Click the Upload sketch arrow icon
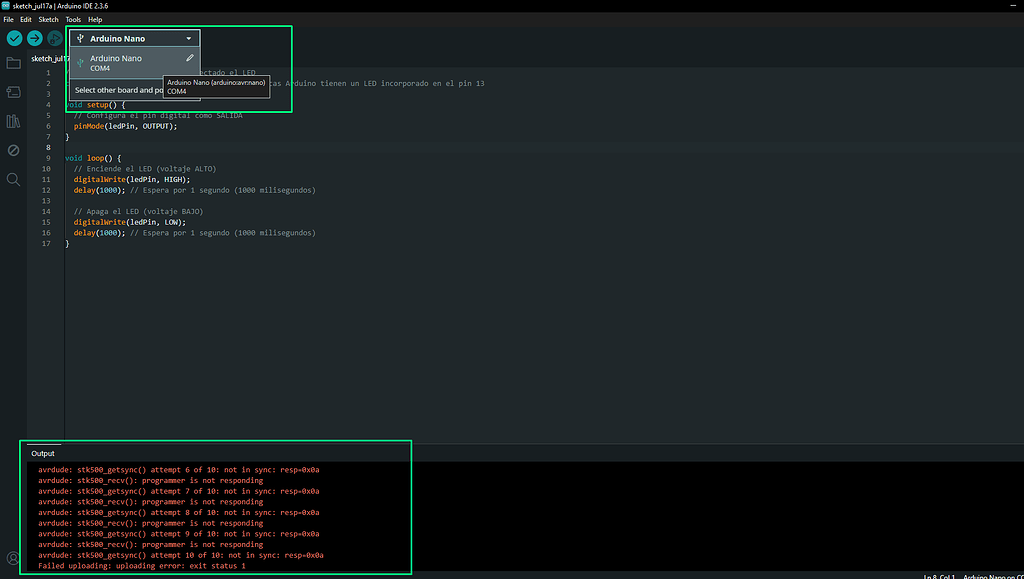This screenshot has height=579, width=1024. click(x=34, y=38)
